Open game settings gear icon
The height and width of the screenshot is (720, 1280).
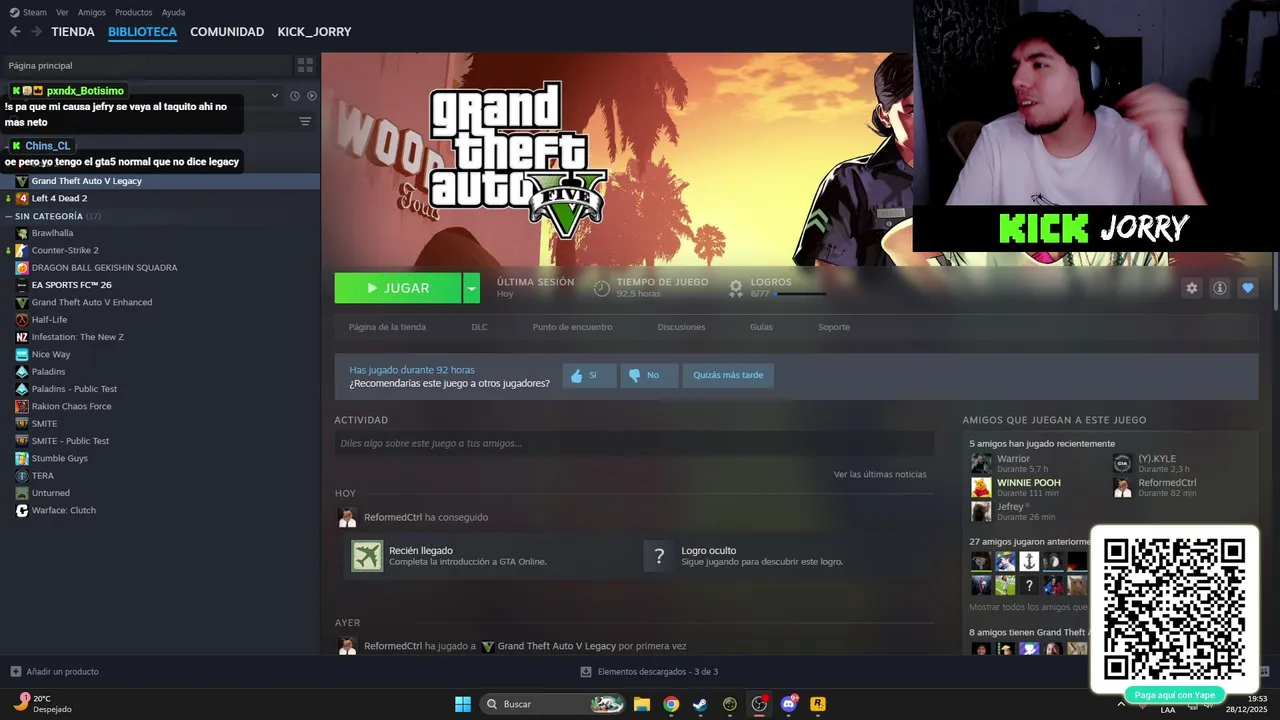point(1191,288)
